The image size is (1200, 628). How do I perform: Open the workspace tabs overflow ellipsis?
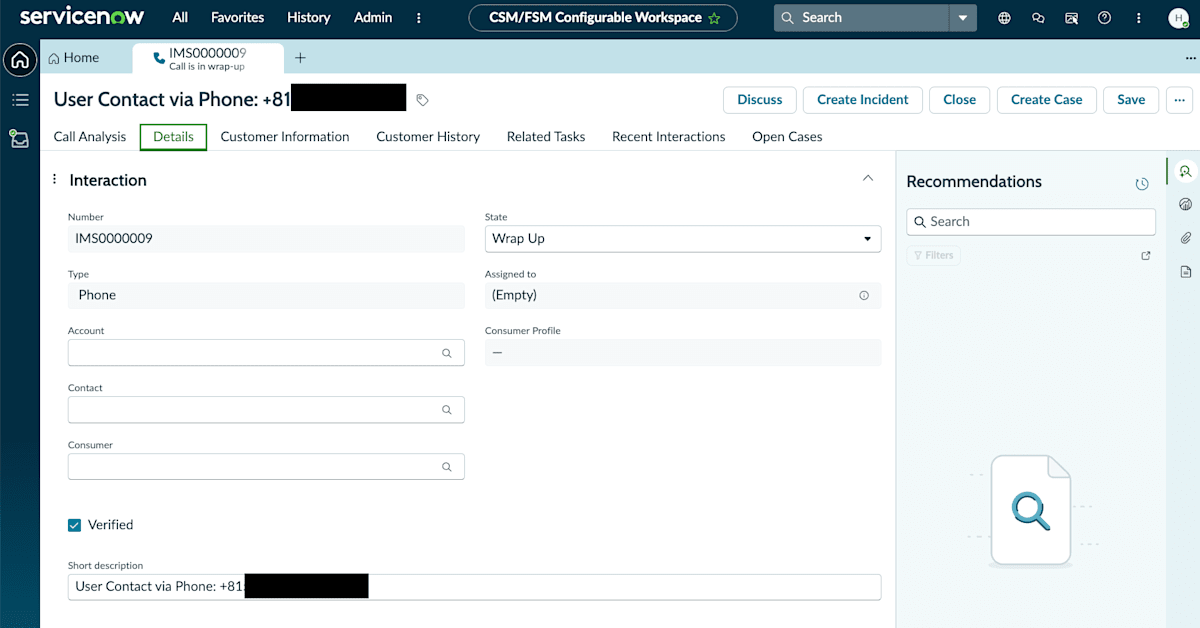point(1190,58)
